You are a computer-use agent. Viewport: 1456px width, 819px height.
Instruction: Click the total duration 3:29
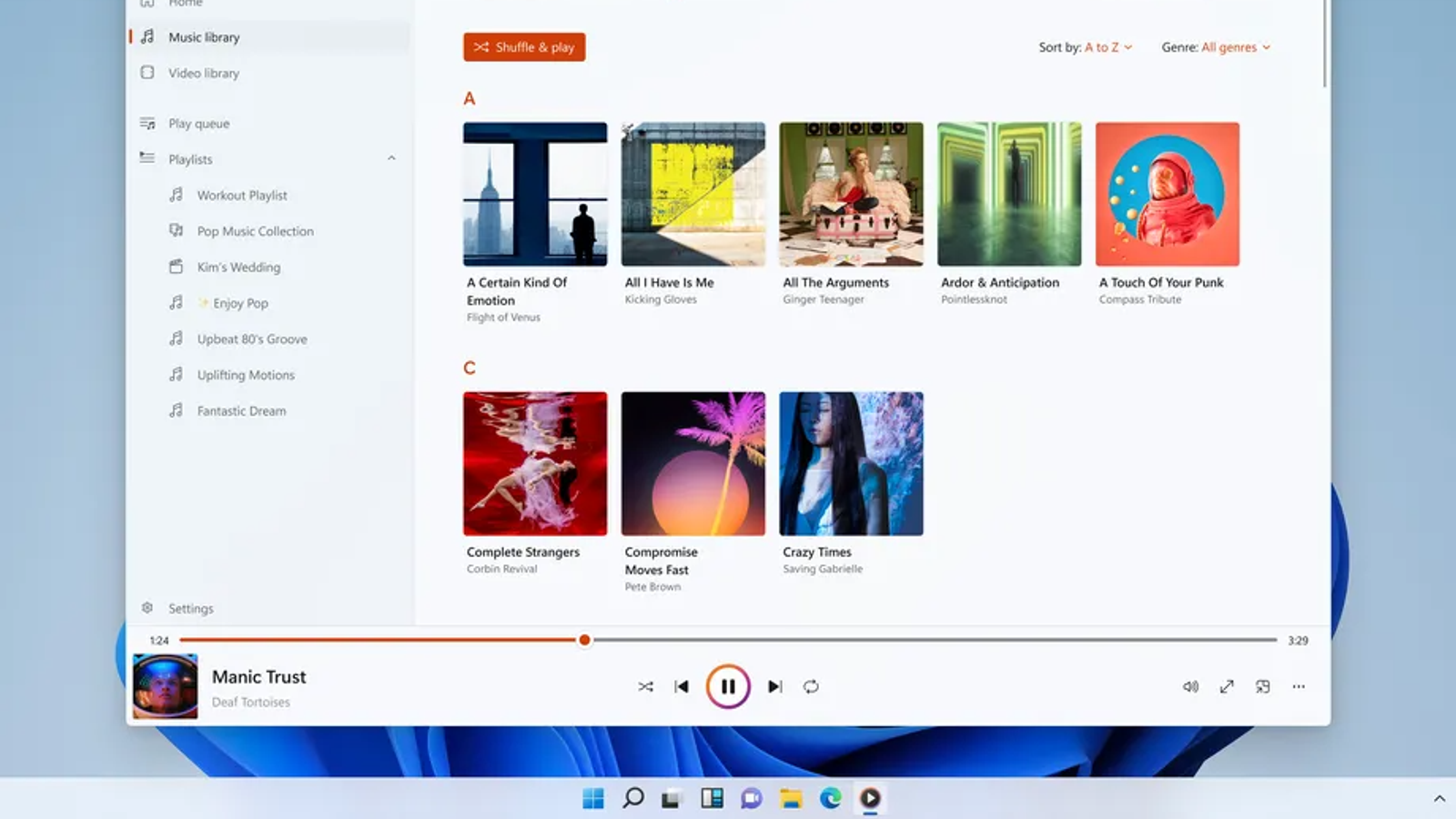coord(1298,641)
